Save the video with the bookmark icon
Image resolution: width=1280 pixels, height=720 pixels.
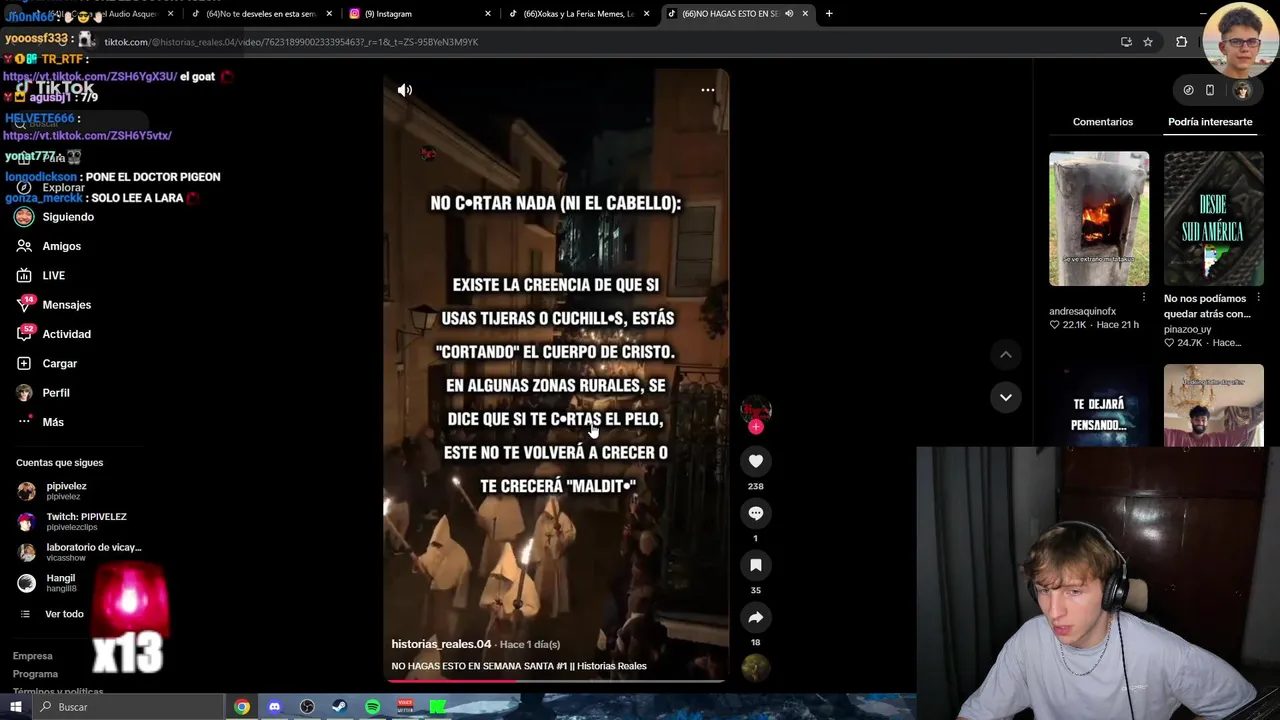(x=756, y=565)
